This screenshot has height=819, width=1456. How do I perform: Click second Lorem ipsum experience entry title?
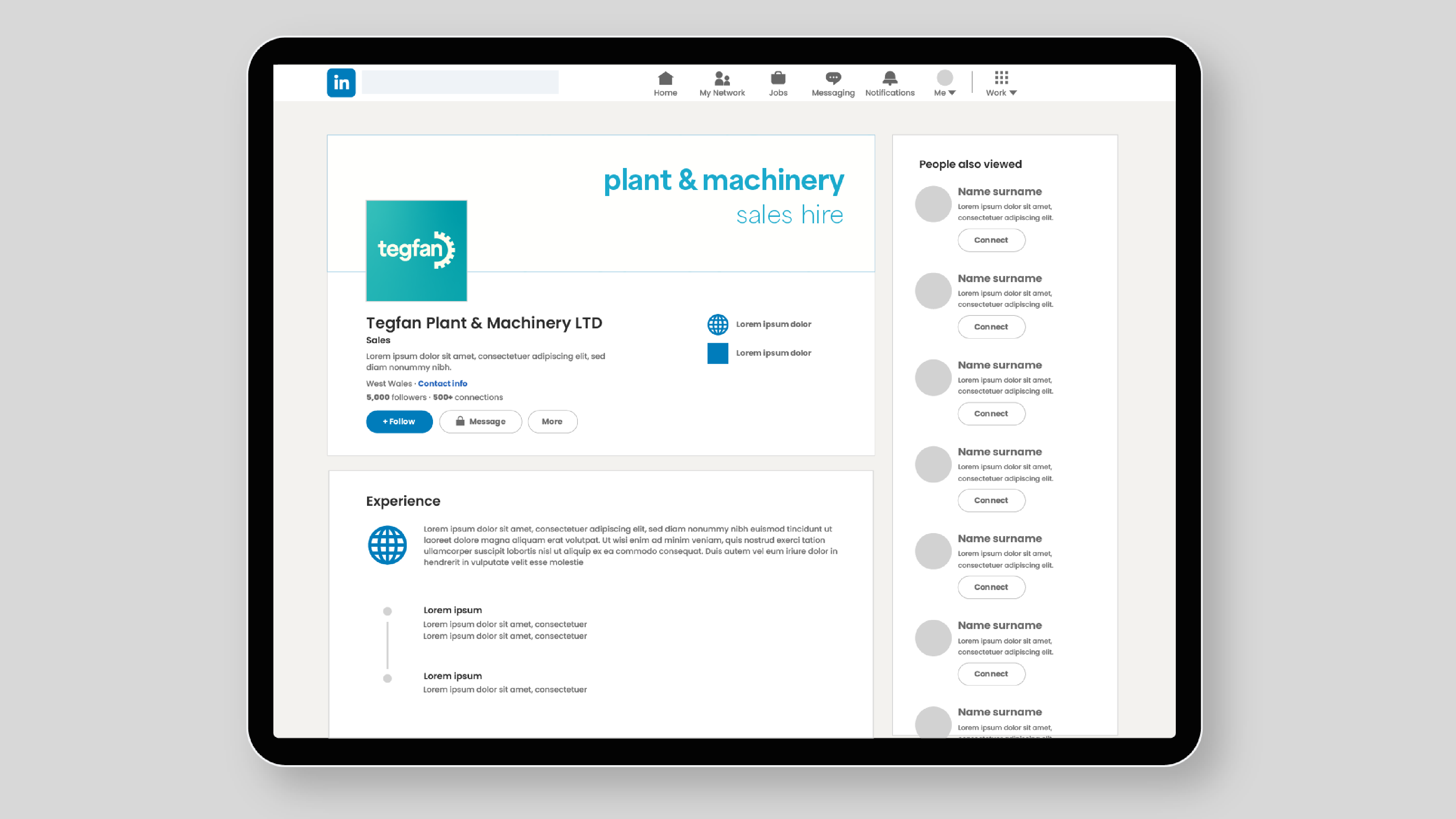452,676
